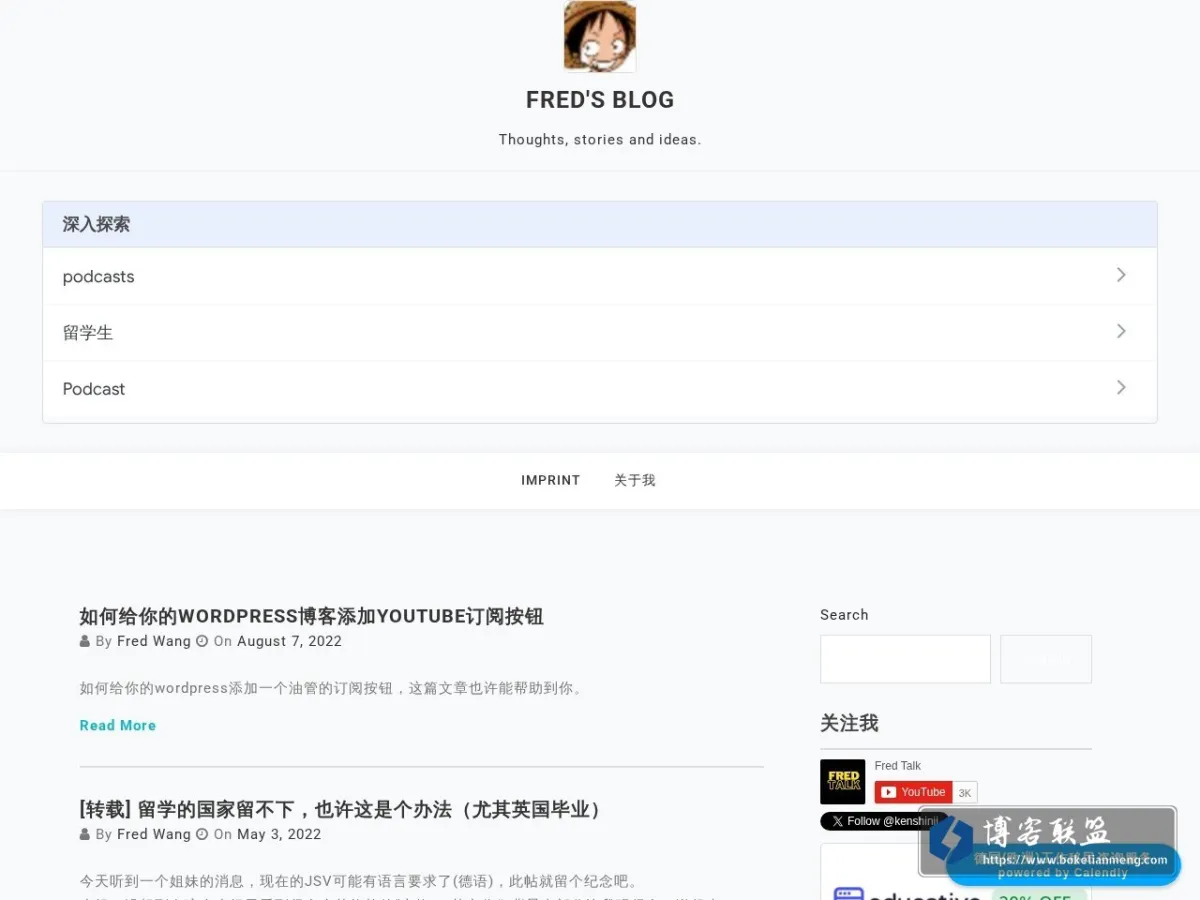Go to the IMPRINT menu item
The width and height of the screenshot is (1200, 900).
click(x=551, y=480)
